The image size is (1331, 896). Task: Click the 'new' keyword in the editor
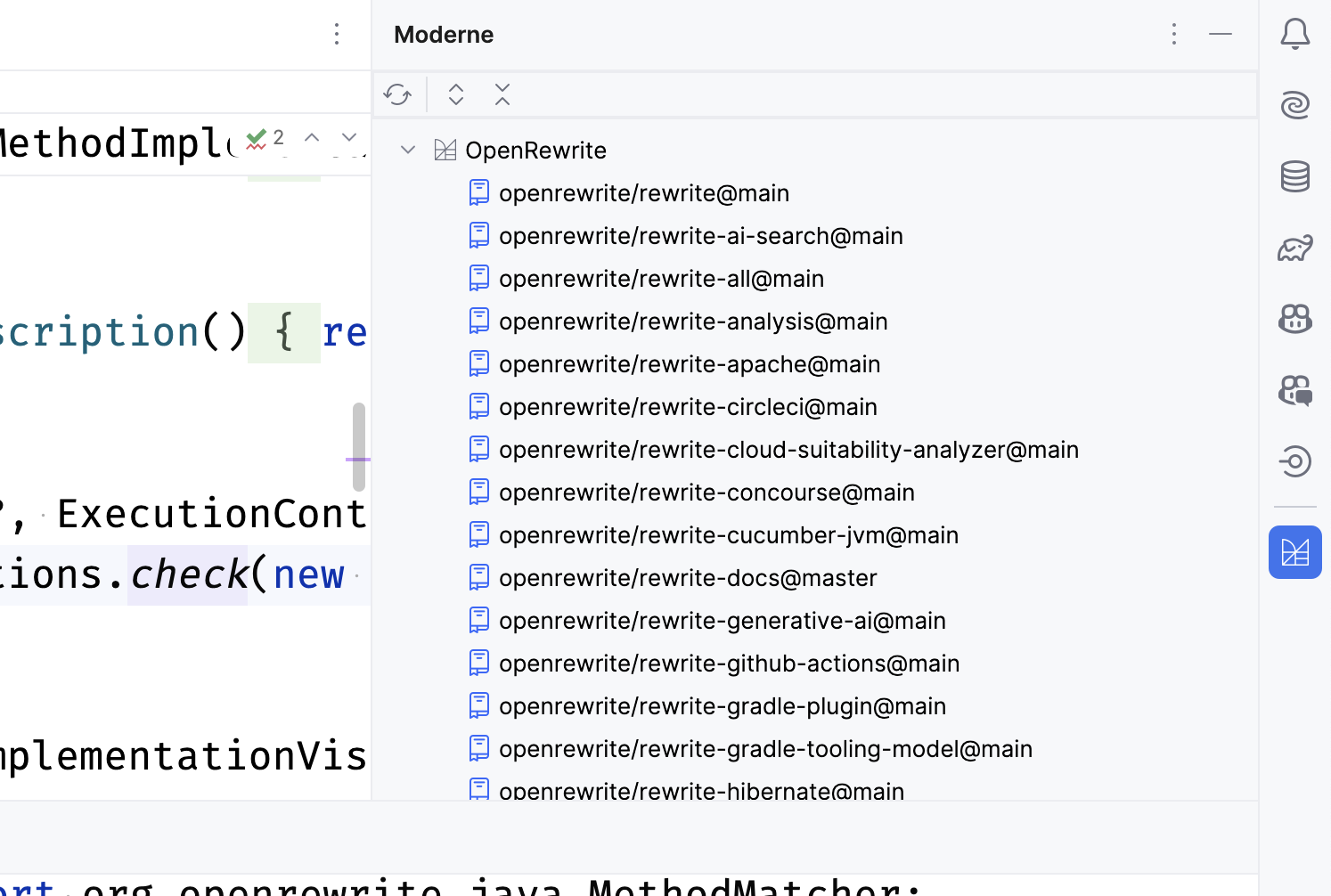point(308,575)
